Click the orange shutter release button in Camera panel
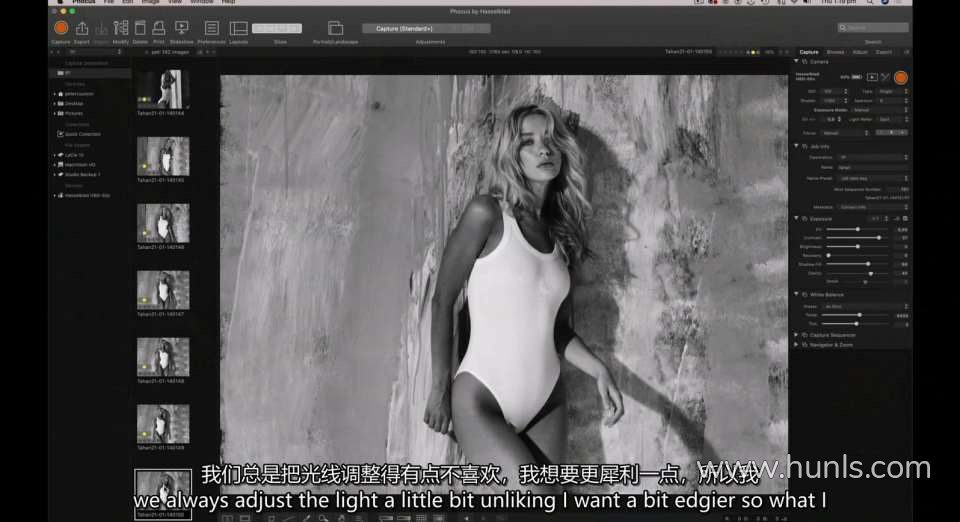 901,77
